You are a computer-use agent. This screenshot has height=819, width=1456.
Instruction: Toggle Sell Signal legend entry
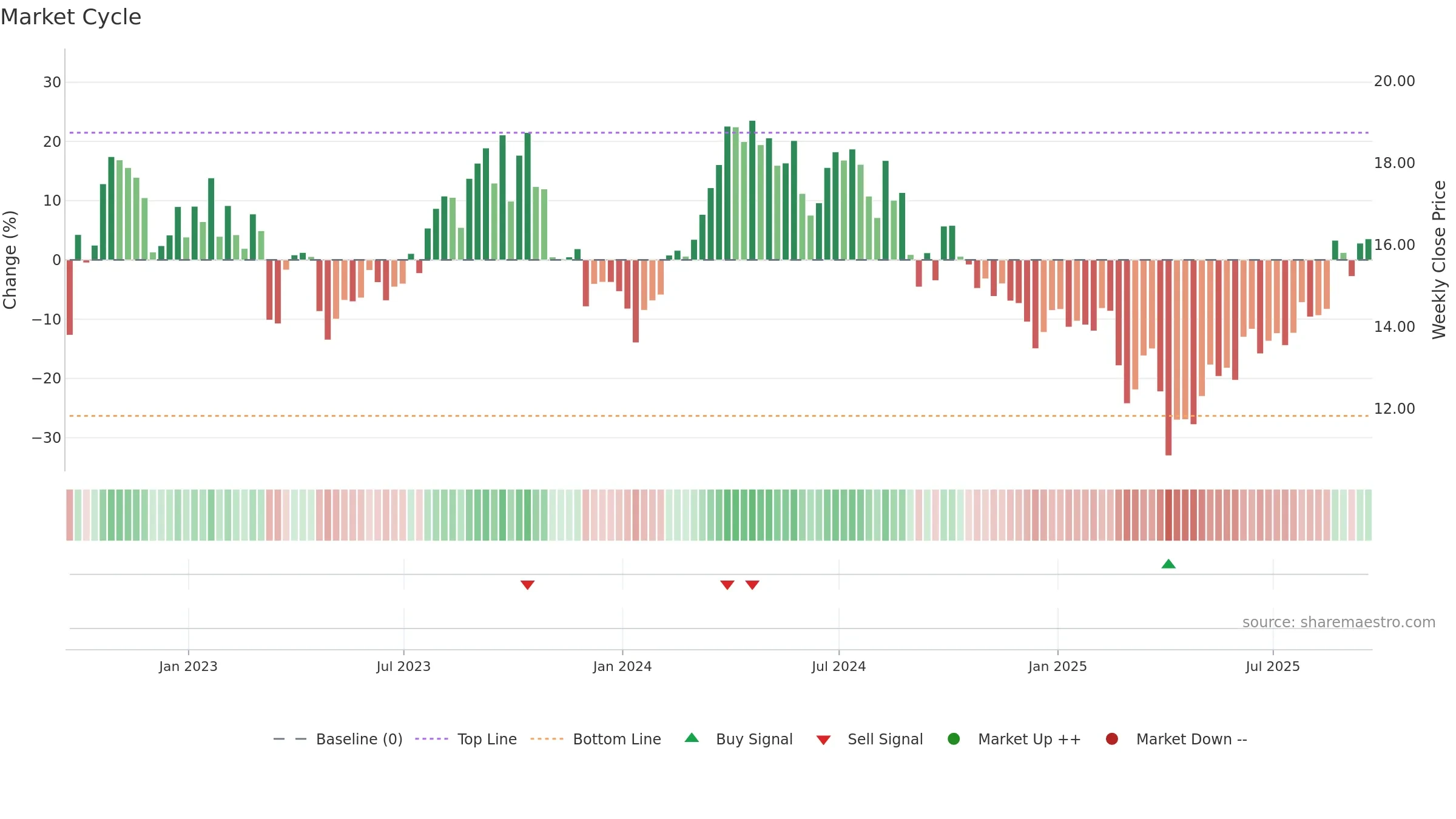point(869,740)
